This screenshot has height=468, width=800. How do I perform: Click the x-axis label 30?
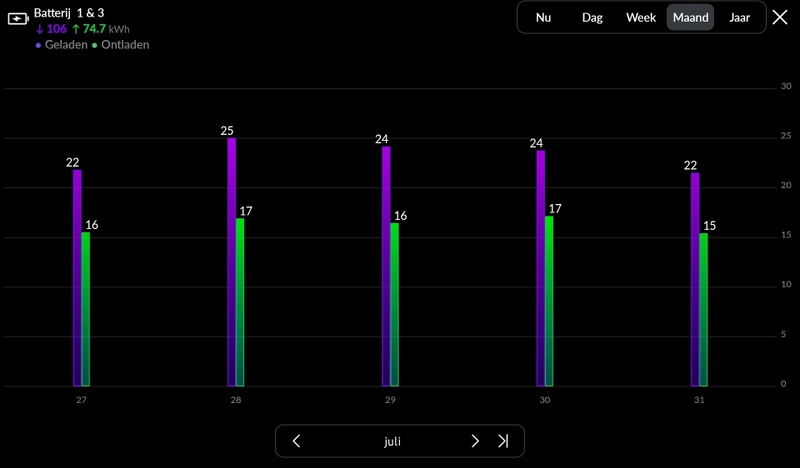[x=545, y=400]
